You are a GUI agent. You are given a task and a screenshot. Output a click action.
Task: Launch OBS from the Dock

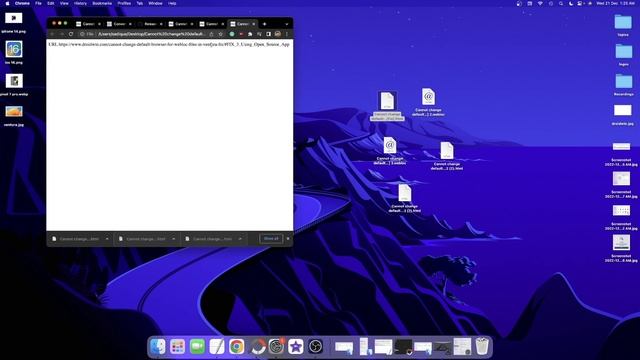[x=316, y=347]
